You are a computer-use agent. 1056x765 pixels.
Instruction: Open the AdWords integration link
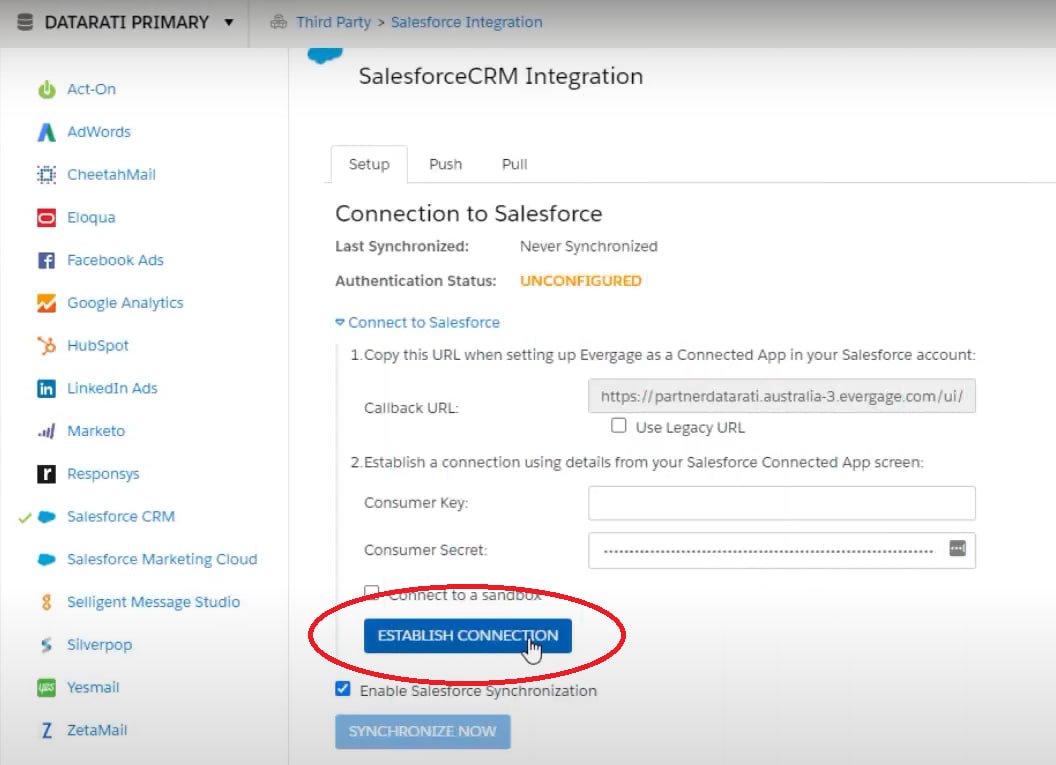coord(99,132)
